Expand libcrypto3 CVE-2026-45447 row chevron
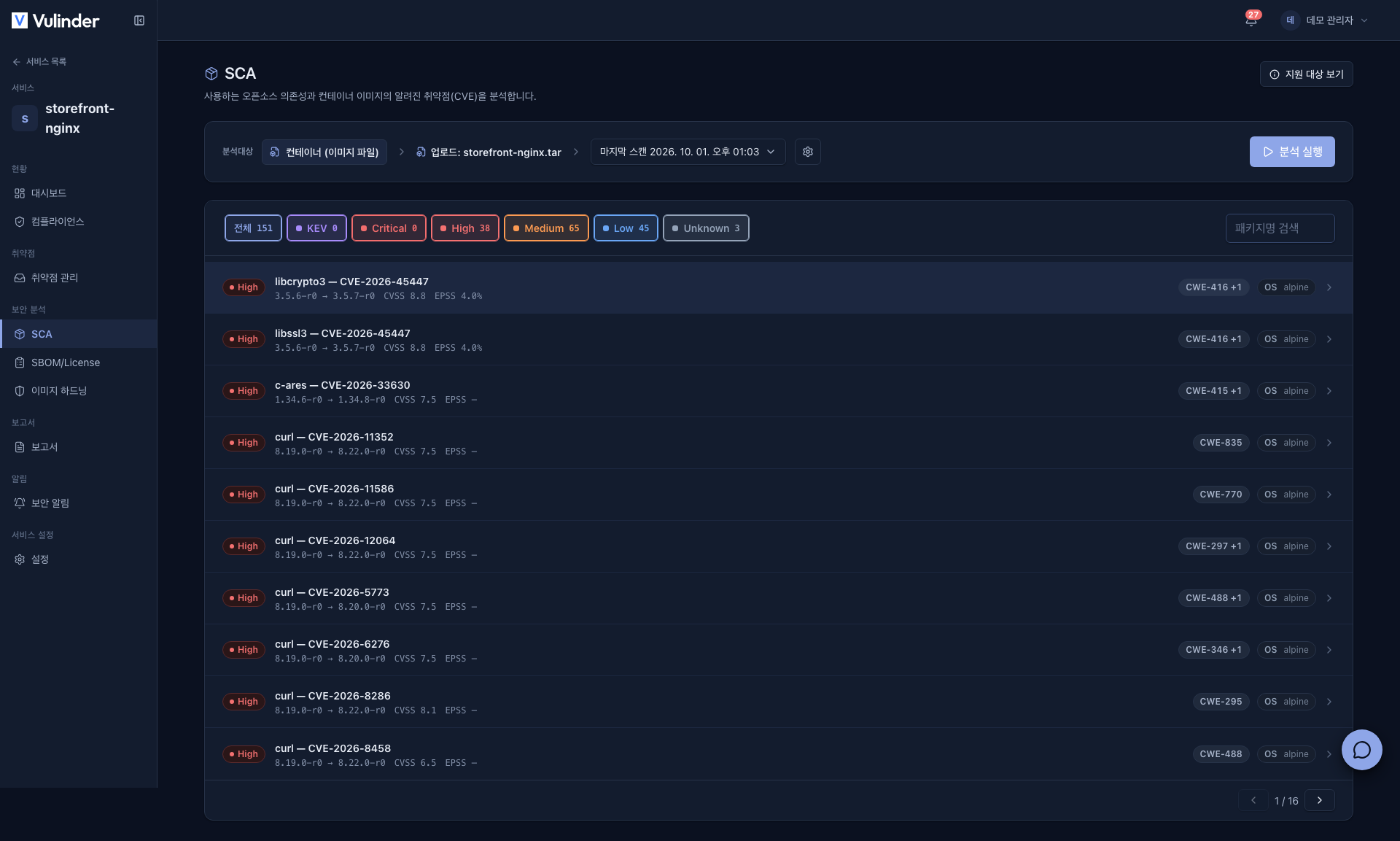The height and width of the screenshot is (841, 1400). coord(1329,287)
